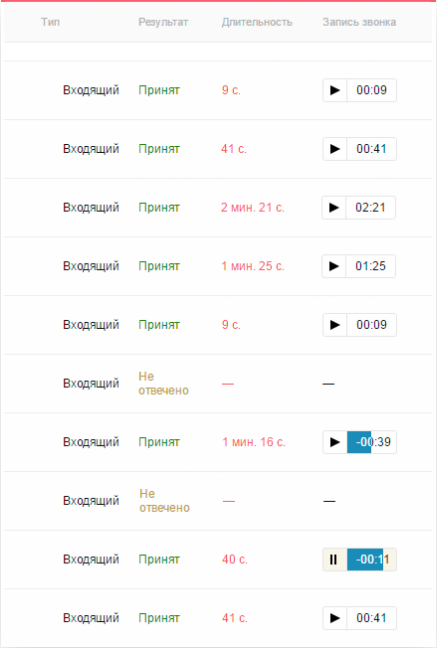Image resolution: width=437 pixels, height=648 pixels.
Task: Sort by the Длительность column header
Action: click(257, 22)
